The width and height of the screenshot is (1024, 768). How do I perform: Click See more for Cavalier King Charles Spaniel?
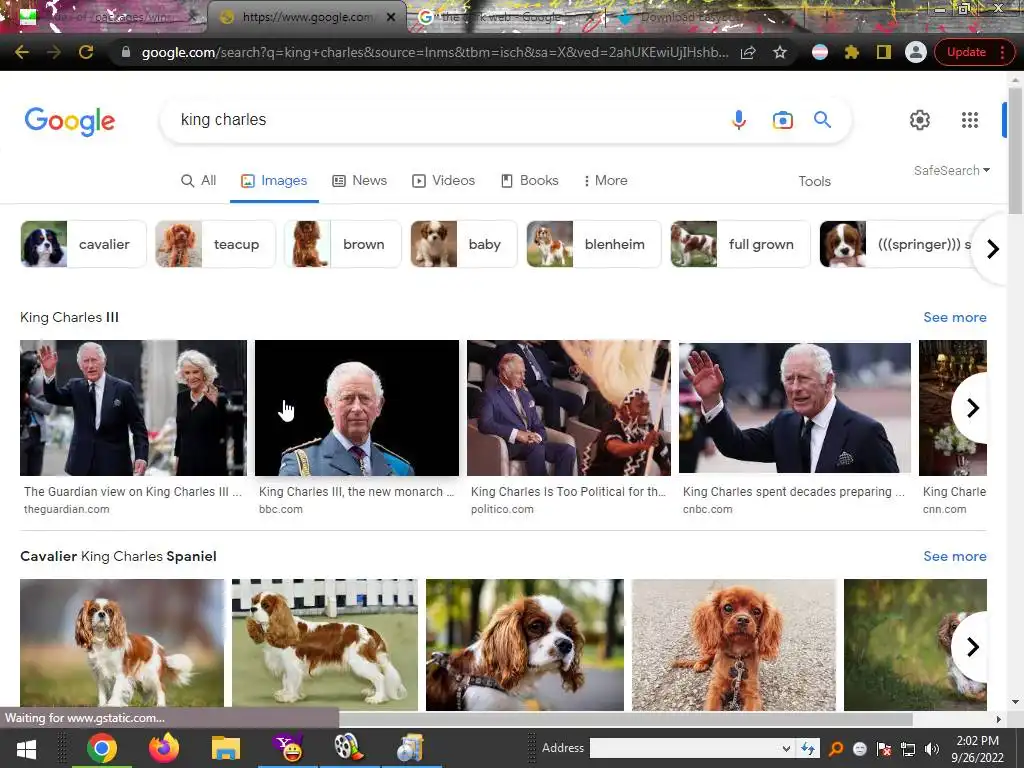pyautogui.click(x=954, y=556)
